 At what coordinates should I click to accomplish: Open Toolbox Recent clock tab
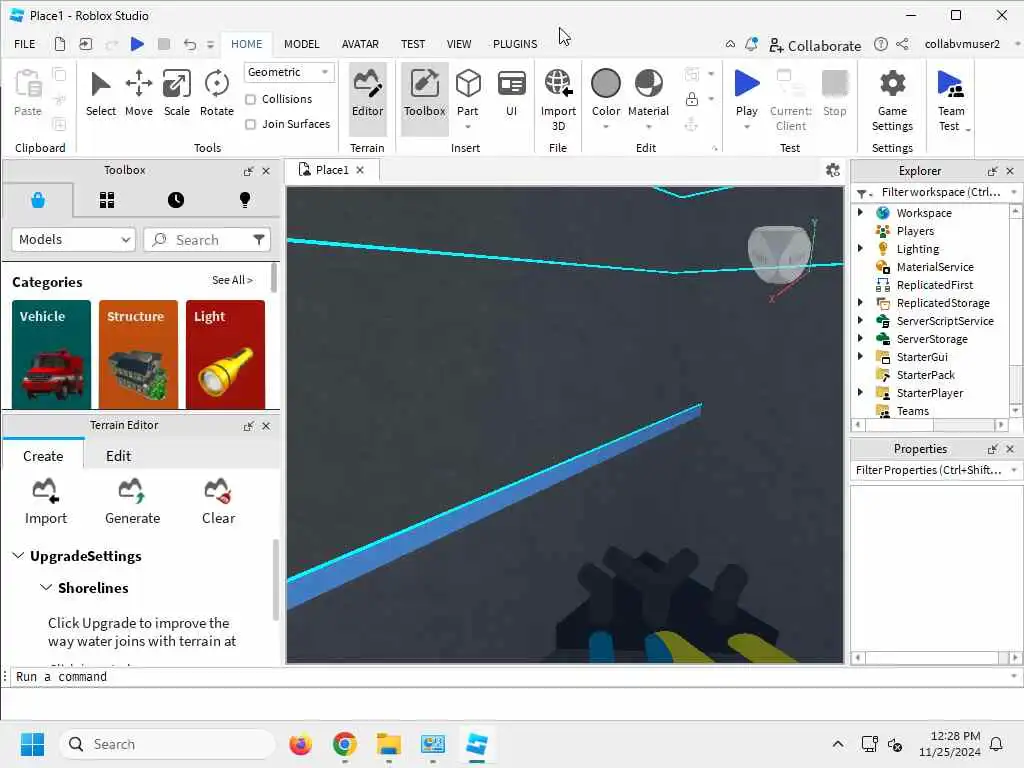click(176, 200)
